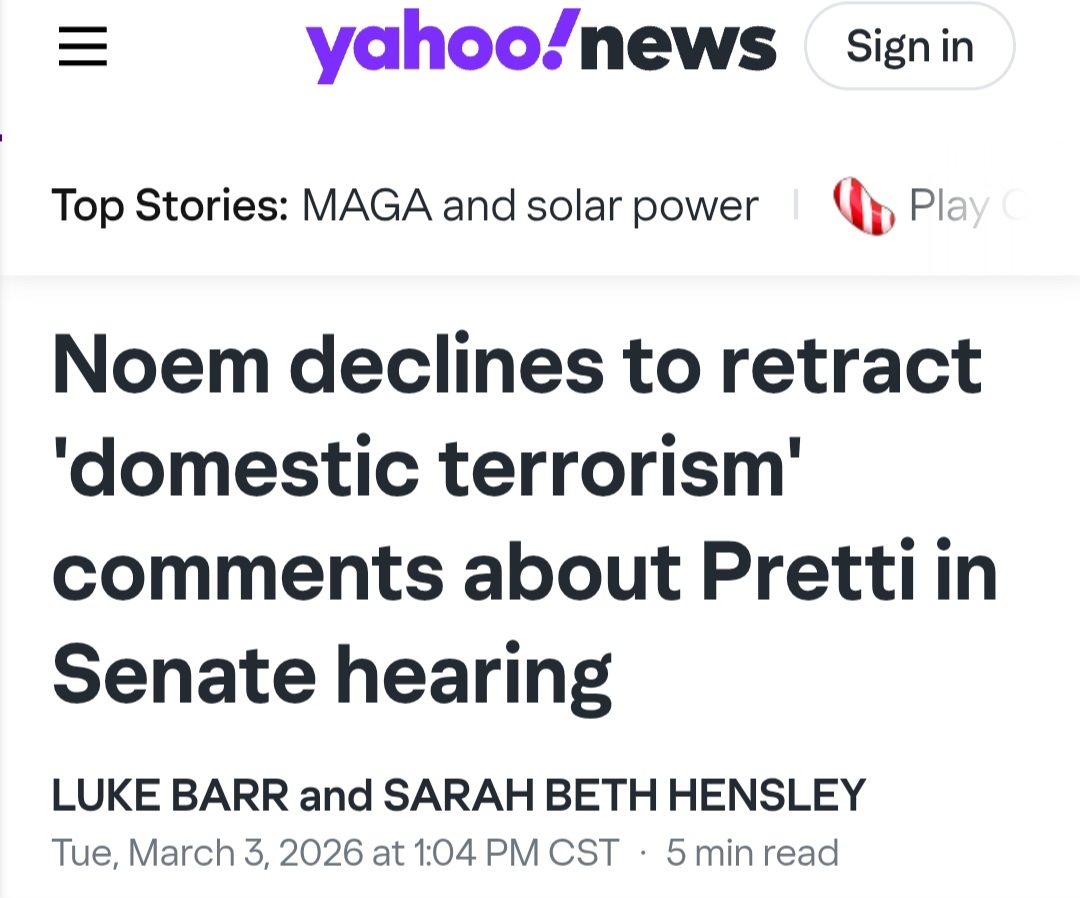Click the "5 min read" label
This screenshot has height=898, width=1080.
pyautogui.click(x=752, y=853)
